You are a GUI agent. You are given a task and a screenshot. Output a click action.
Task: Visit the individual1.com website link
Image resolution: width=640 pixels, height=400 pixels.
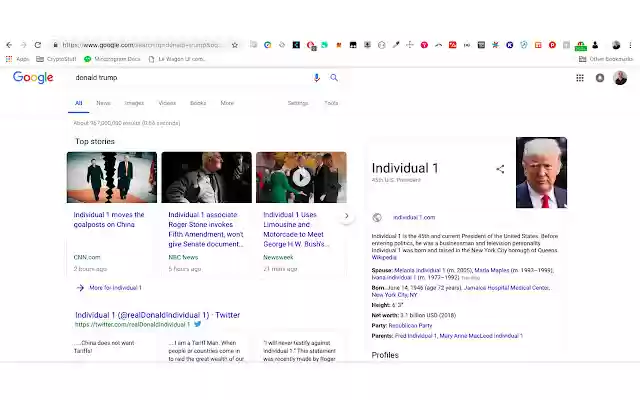(x=414, y=218)
